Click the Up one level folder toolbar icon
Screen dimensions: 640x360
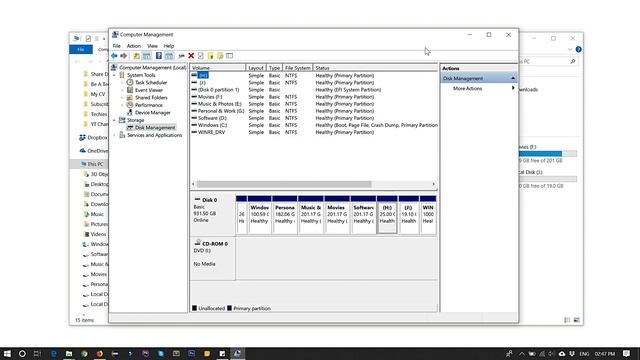pyautogui.click(x=136, y=56)
